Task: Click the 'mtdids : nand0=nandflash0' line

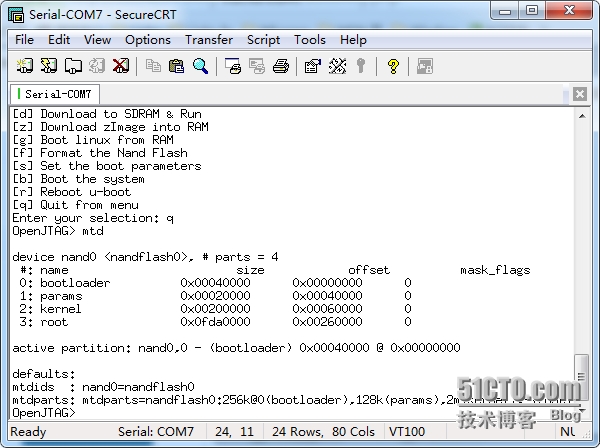Action: [103, 387]
